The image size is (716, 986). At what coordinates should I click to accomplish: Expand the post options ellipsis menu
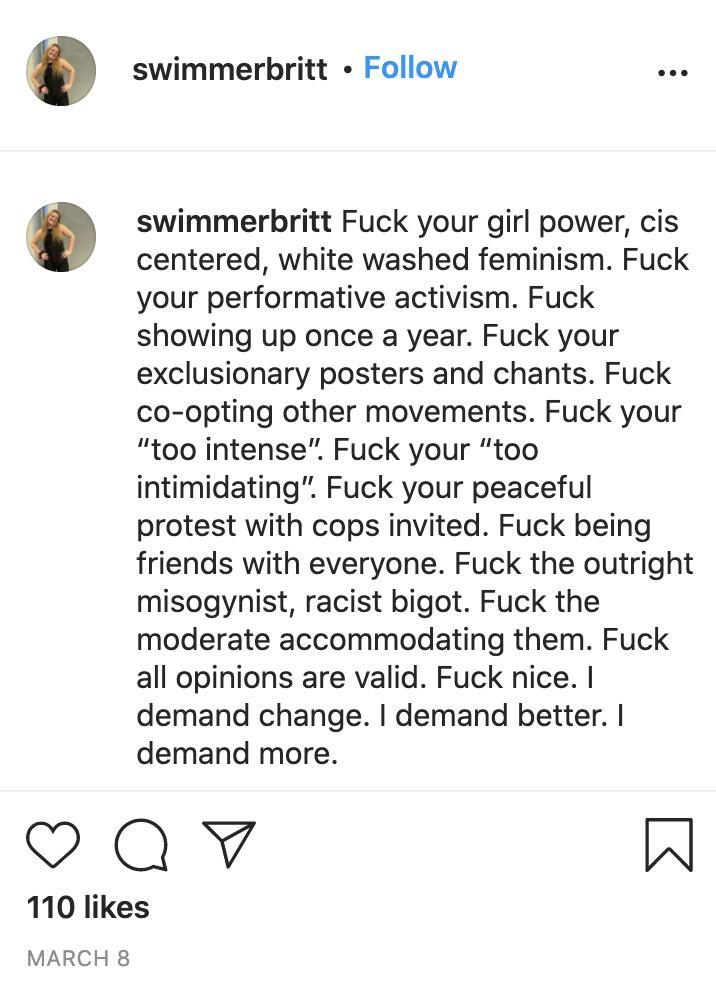coord(672,72)
